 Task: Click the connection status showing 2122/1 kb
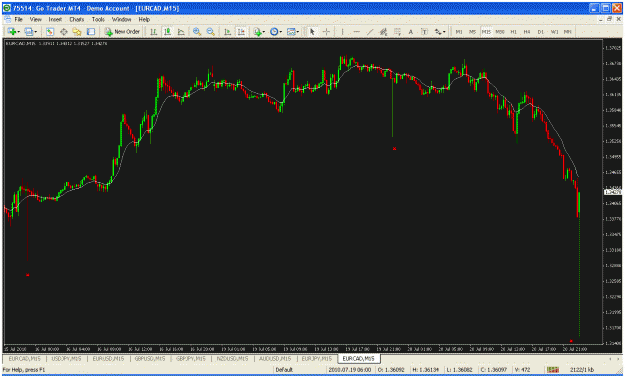[582, 370]
